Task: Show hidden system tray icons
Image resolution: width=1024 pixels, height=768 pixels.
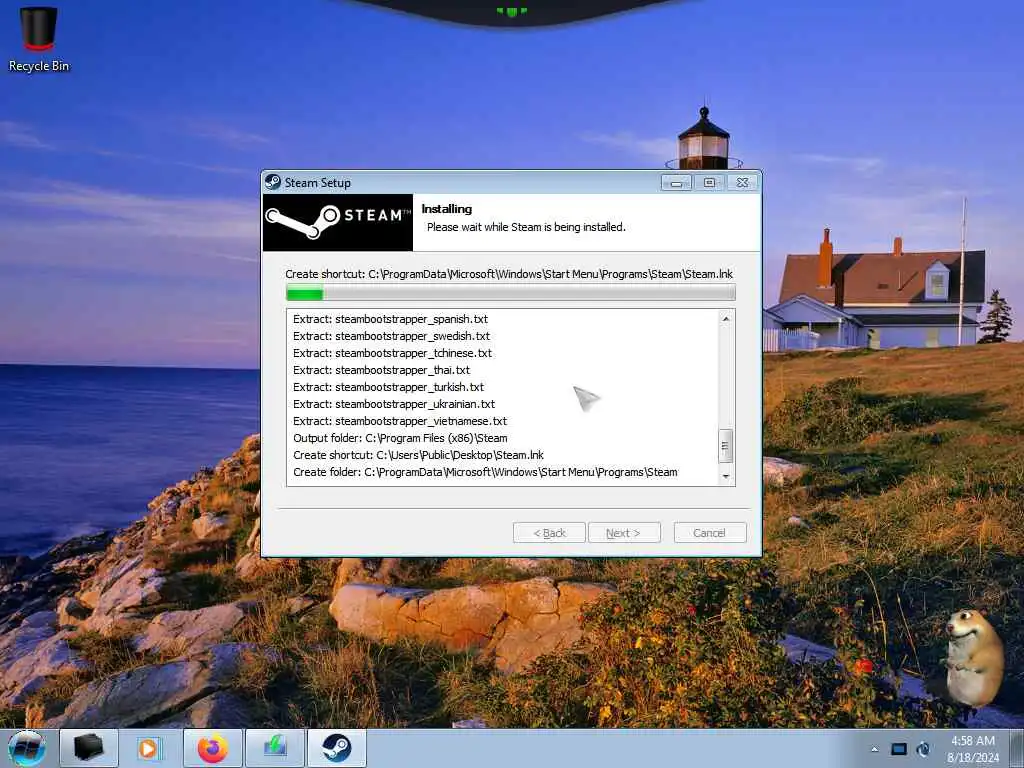Action: [874, 749]
